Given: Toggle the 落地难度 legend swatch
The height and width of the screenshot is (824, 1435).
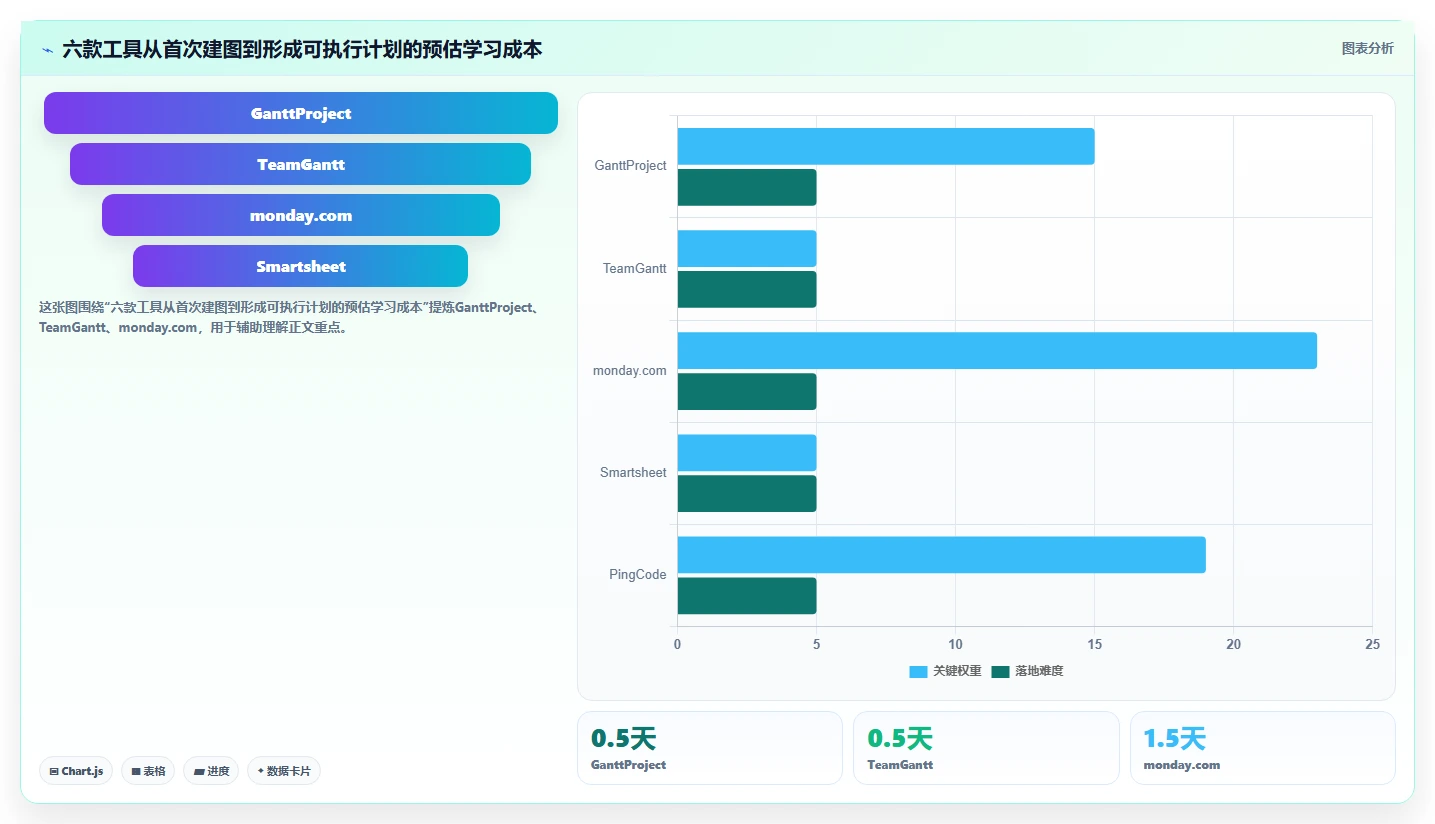Looking at the screenshot, I should 1000,672.
